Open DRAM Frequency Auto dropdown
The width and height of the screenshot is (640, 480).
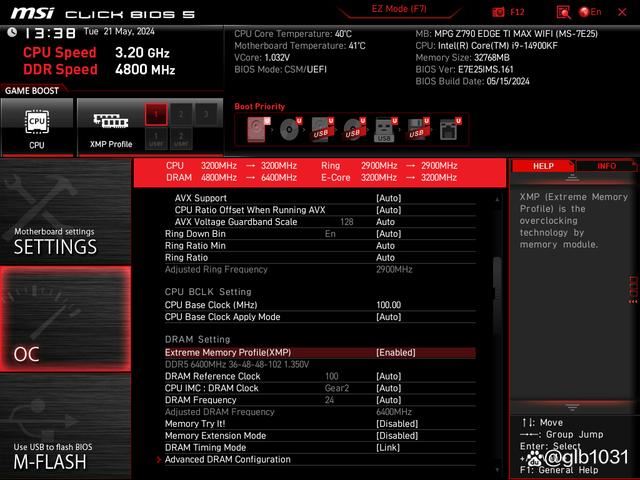pos(389,400)
